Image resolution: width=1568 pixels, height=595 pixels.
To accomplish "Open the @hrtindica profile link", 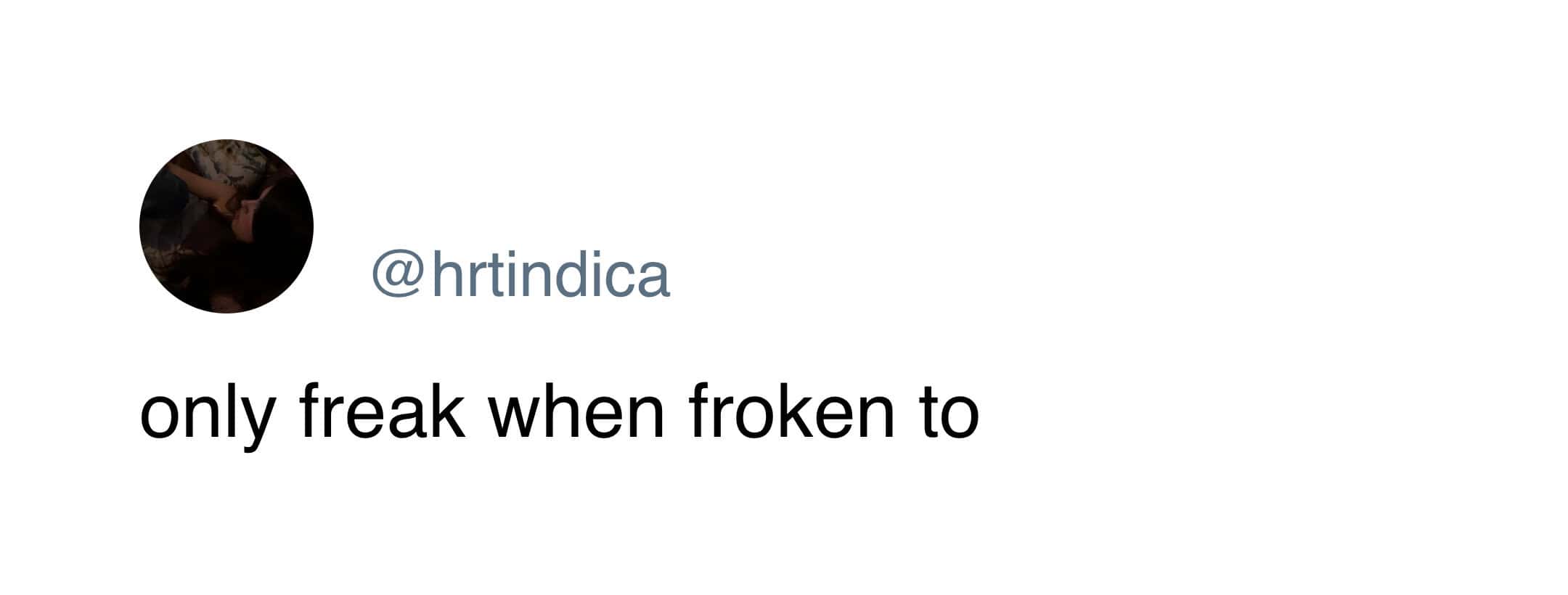I will coord(520,275).
